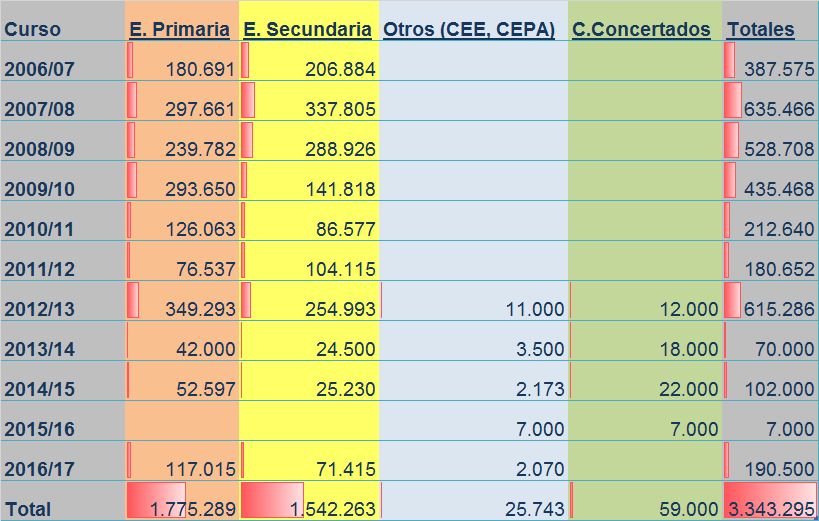Select the 3.343.295 grand total cell
The width and height of the screenshot is (819, 521).
click(x=770, y=501)
